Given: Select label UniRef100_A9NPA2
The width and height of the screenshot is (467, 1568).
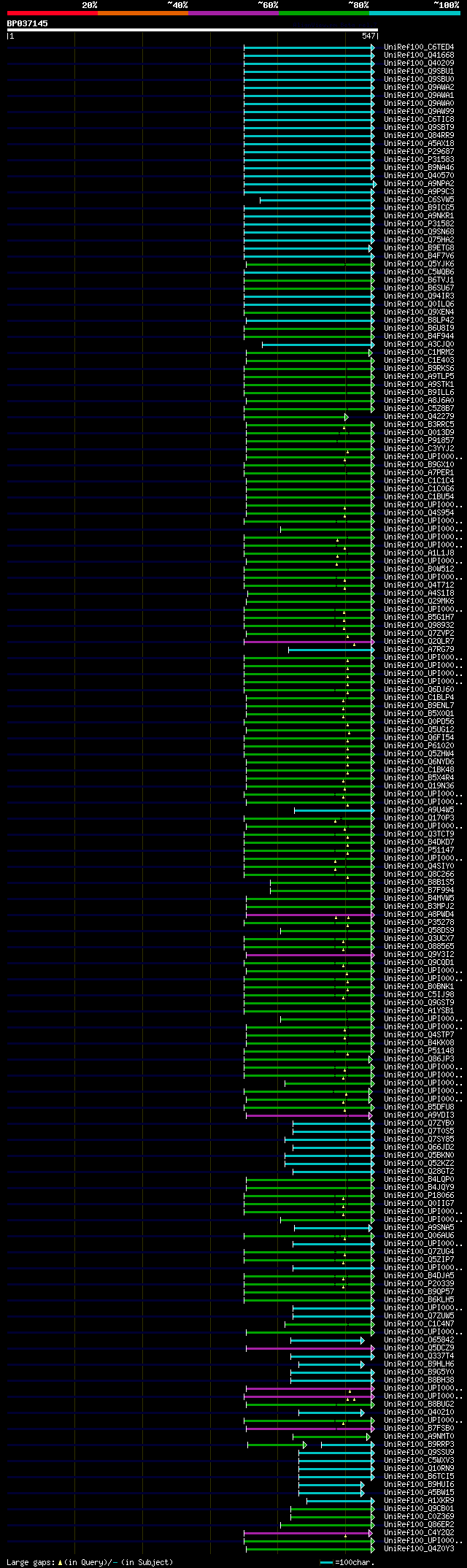Looking at the screenshot, I should tap(419, 183).
